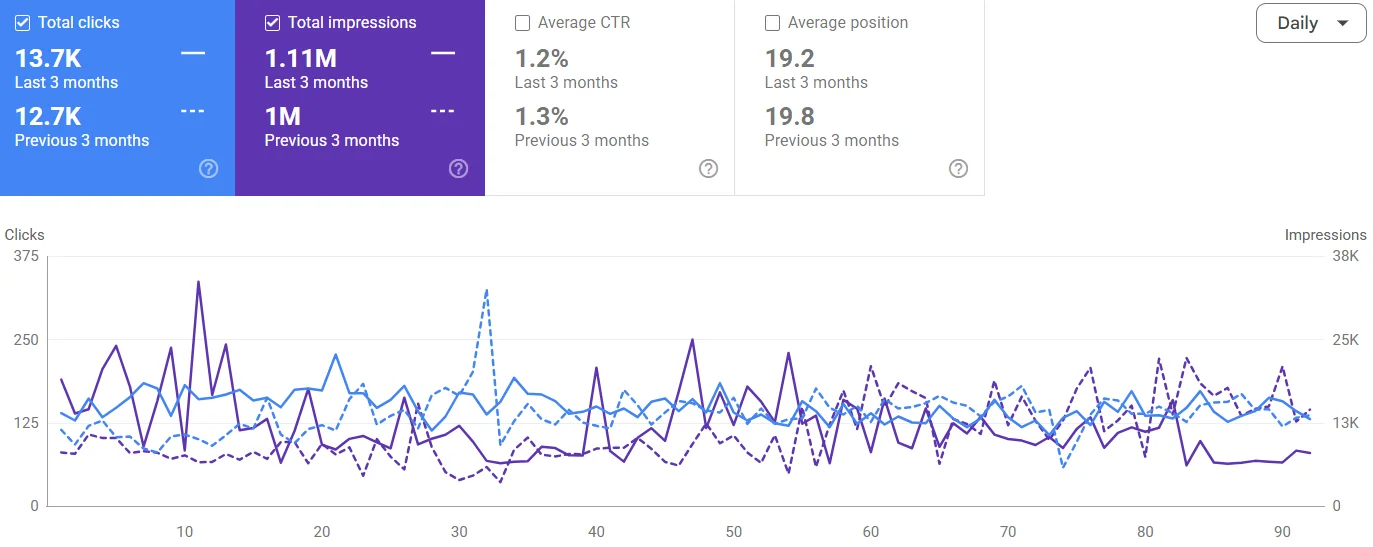Click the solid line legend on Total impressions card

click(x=443, y=53)
